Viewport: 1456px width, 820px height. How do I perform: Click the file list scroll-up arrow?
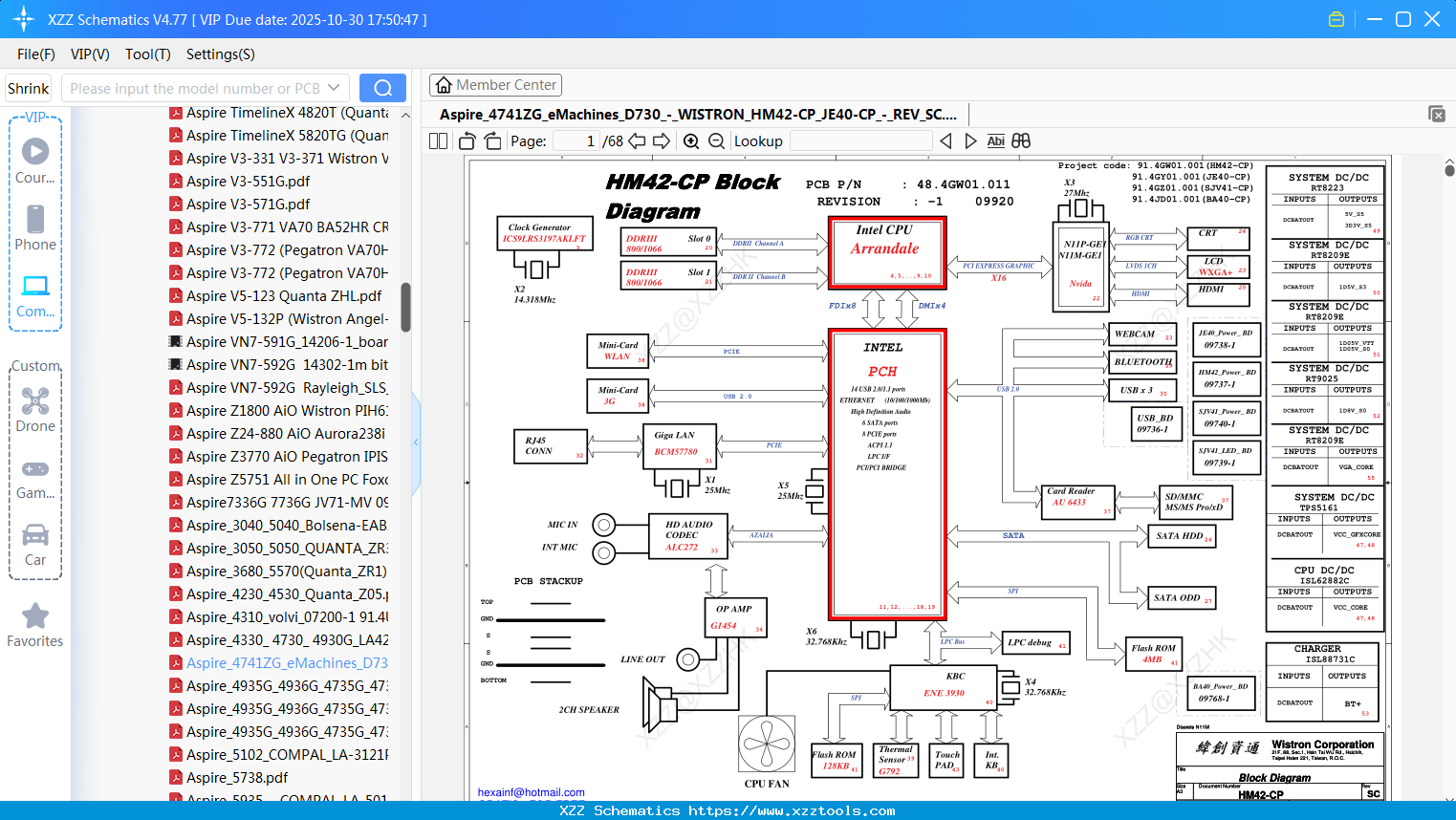[x=405, y=116]
